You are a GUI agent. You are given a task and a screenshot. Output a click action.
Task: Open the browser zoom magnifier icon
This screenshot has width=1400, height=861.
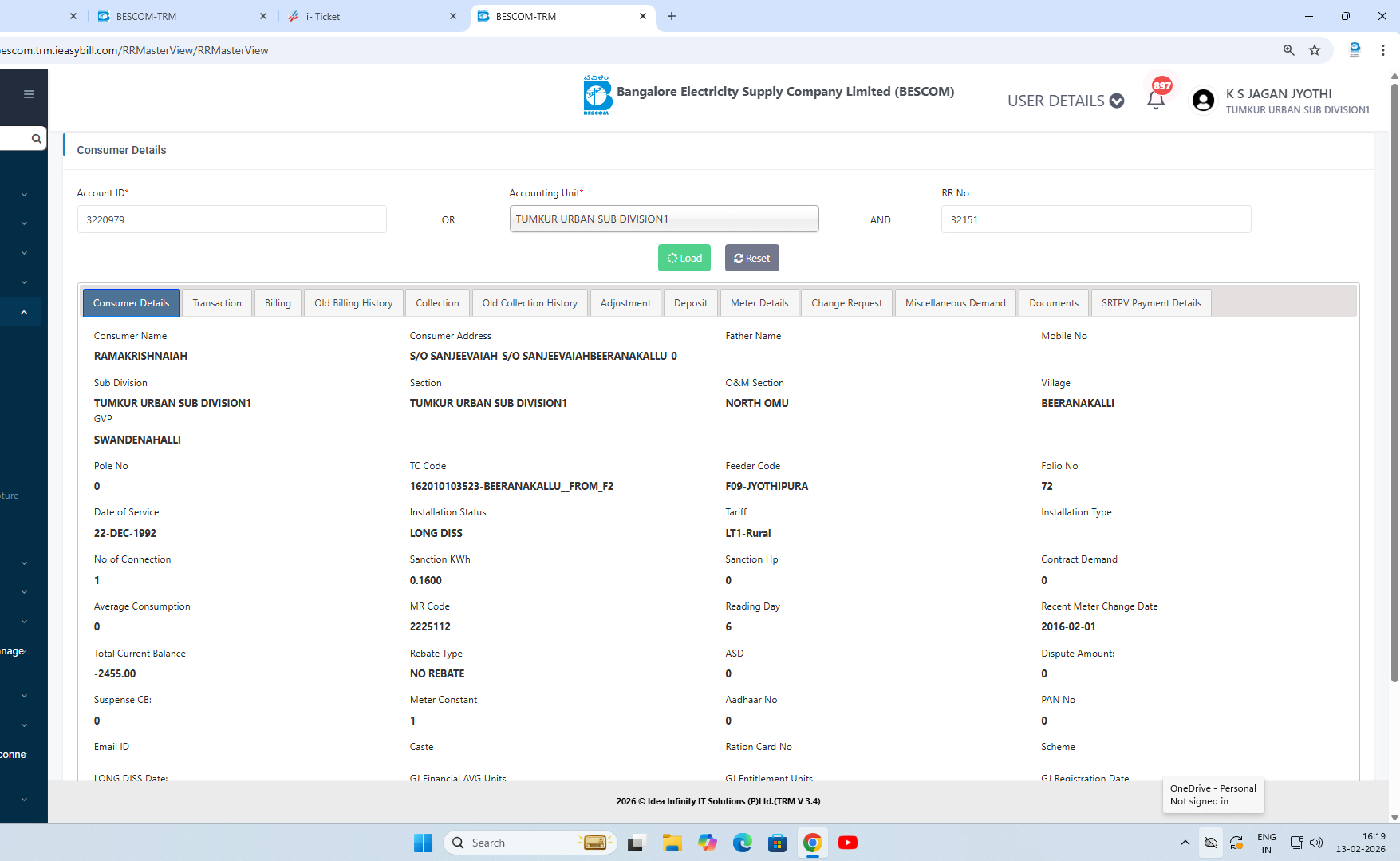tap(1288, 50)
